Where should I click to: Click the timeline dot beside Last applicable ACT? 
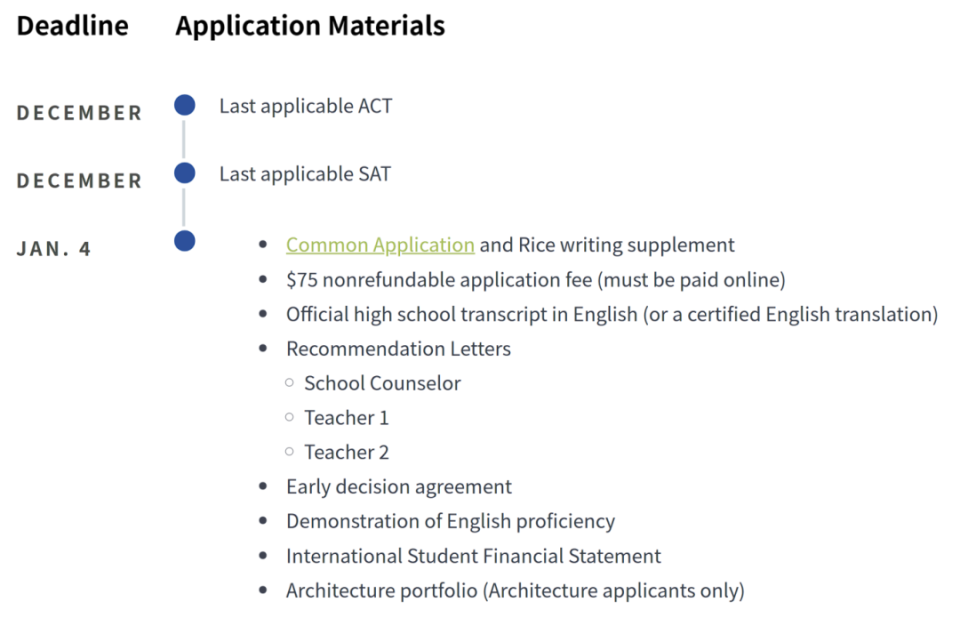click(x=184, y=105)
